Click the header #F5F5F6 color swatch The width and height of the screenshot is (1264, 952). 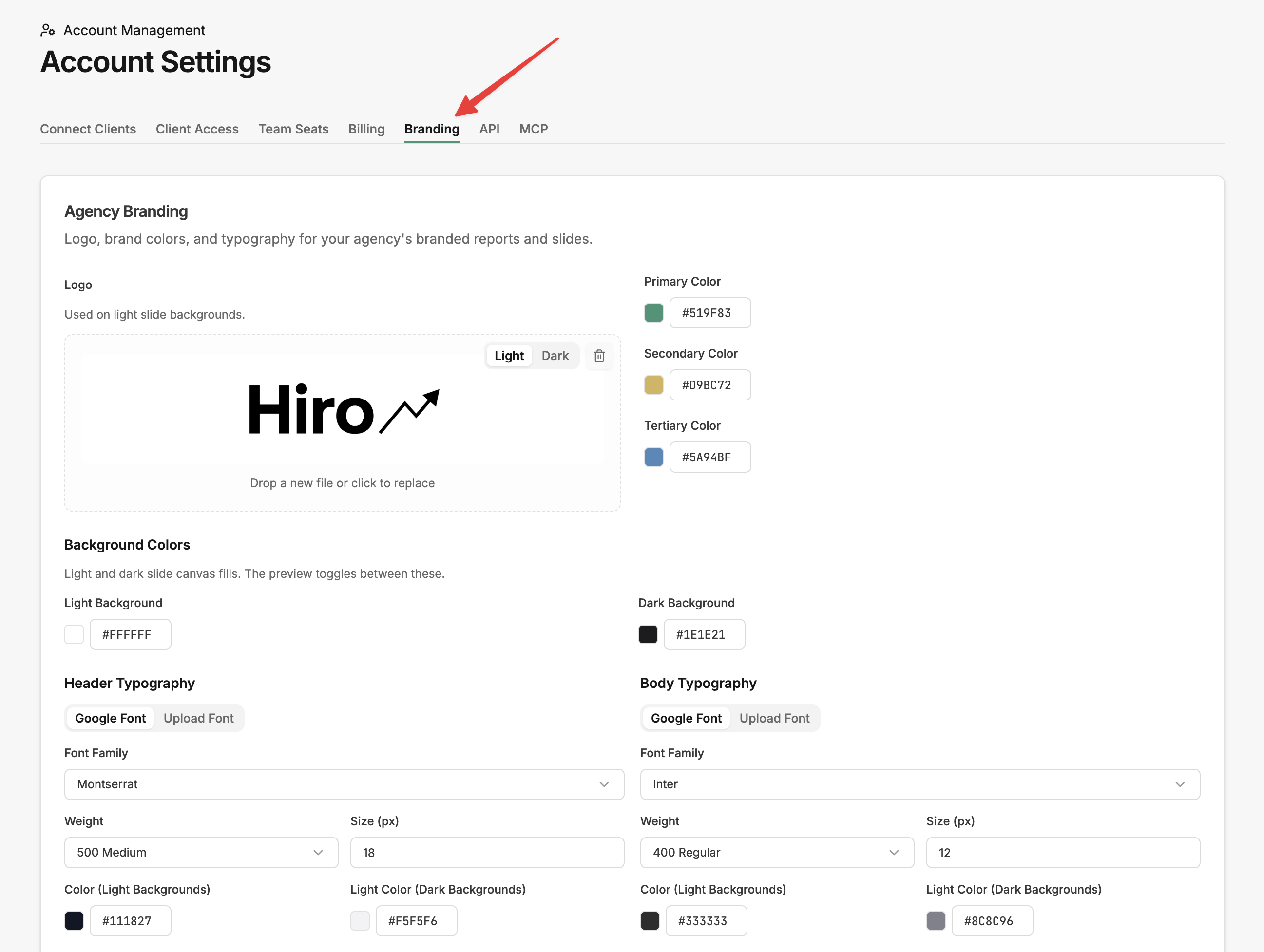coord(360,920)
